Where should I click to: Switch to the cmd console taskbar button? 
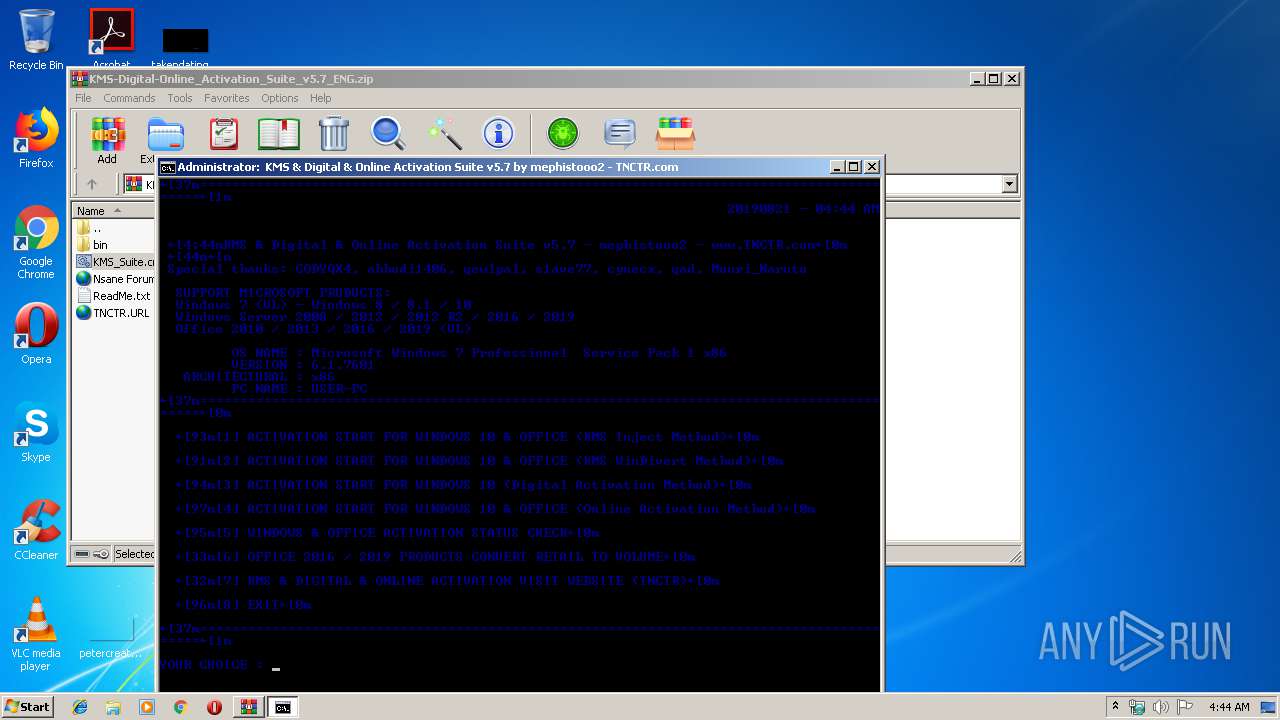point(283,707)
